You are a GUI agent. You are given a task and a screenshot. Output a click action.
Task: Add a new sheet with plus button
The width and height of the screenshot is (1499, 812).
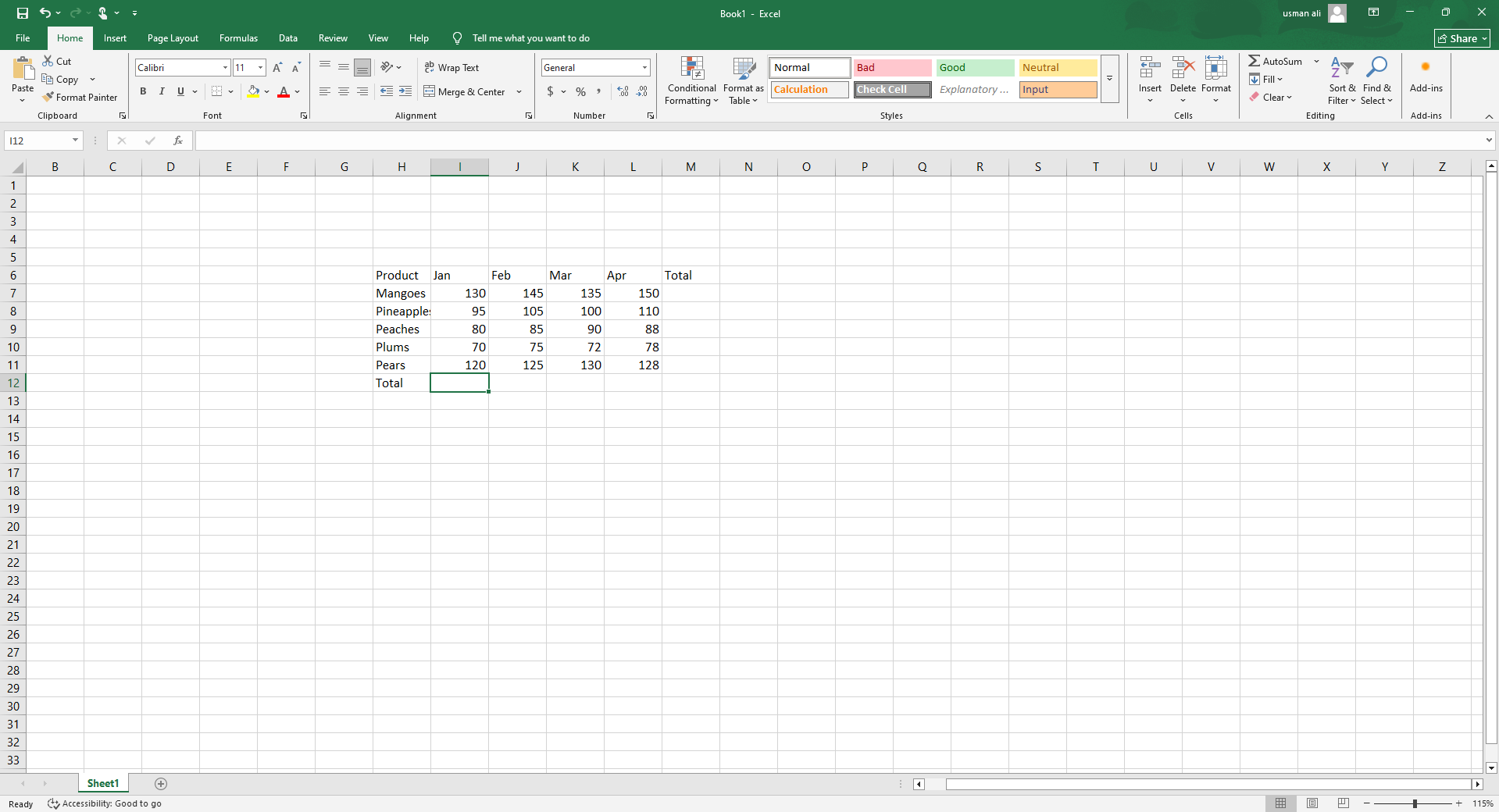[x=161, y=784]
